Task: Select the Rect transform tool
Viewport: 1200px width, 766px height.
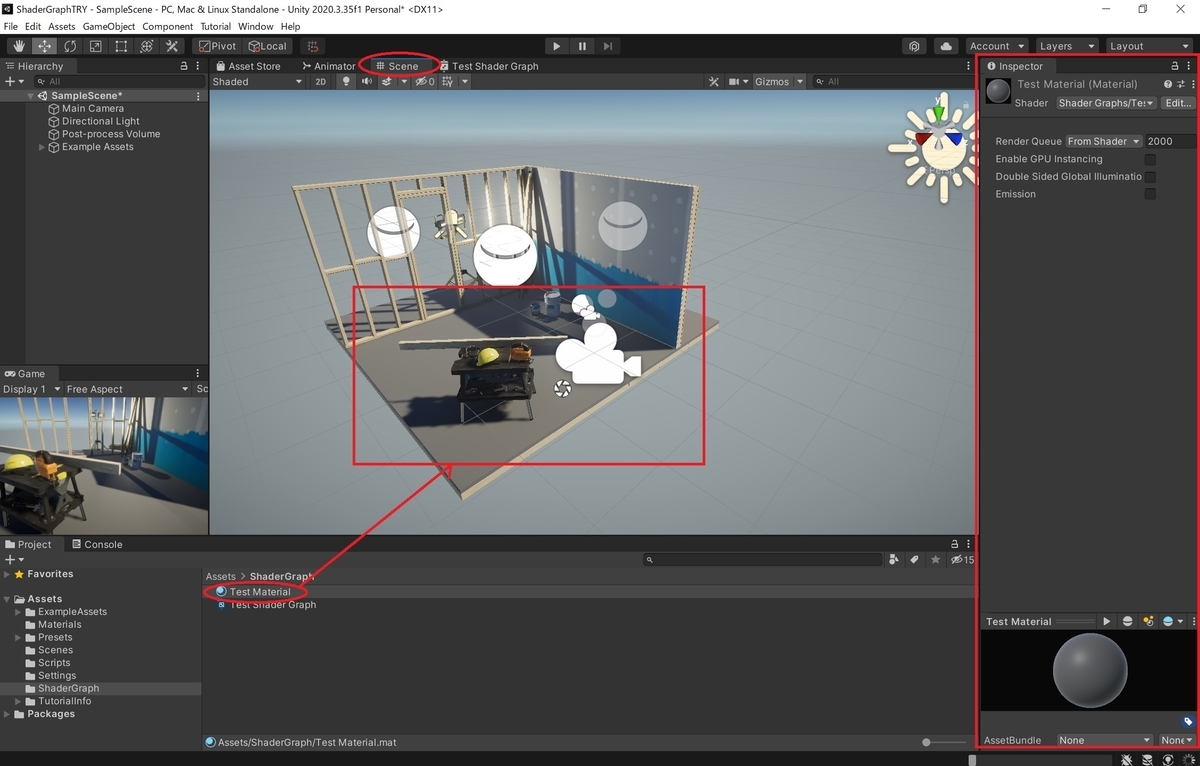Action: (121, 46)
